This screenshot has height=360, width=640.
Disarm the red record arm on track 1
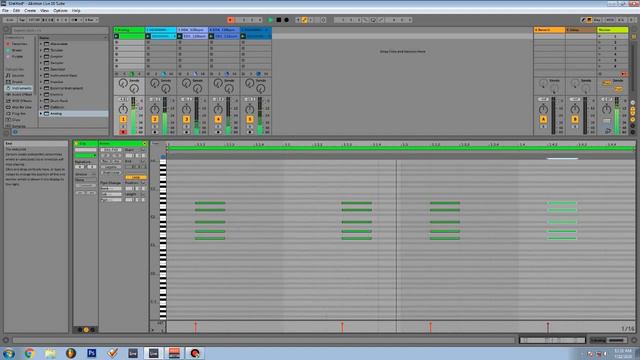click(123, 132)
